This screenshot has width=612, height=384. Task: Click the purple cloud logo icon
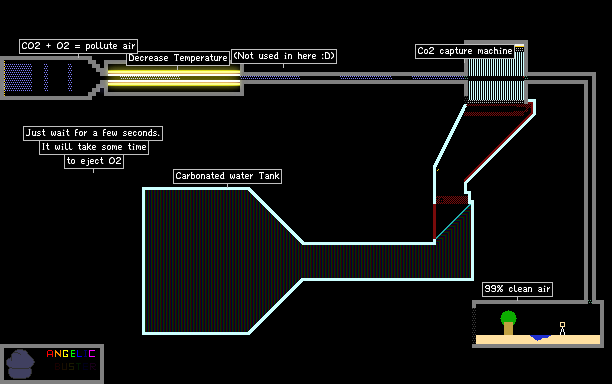[x=21, y=364]
